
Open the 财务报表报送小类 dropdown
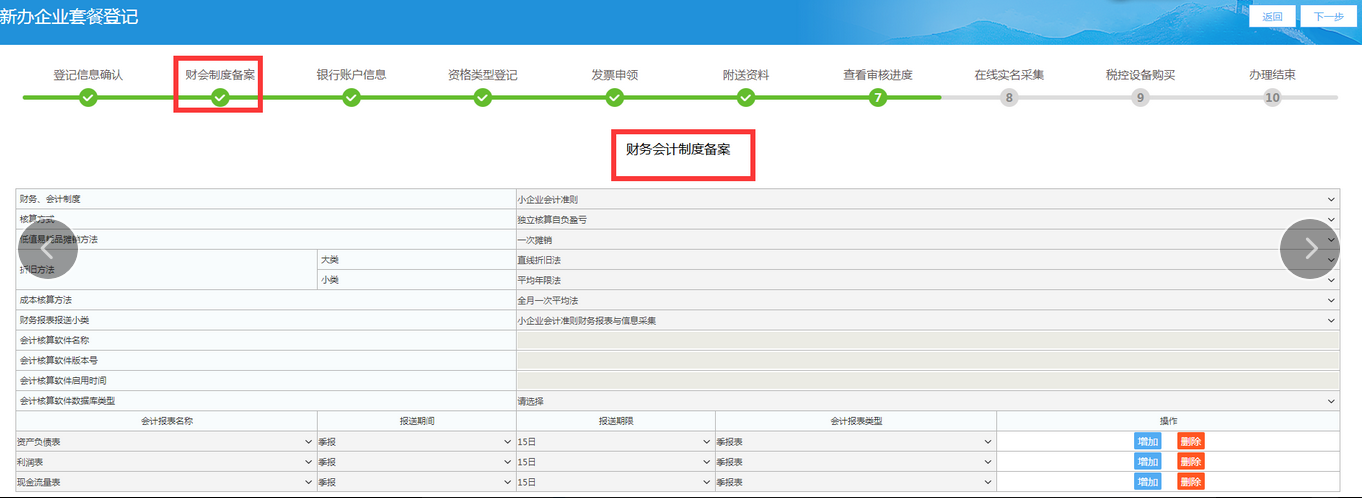click(x=927, y=320)
